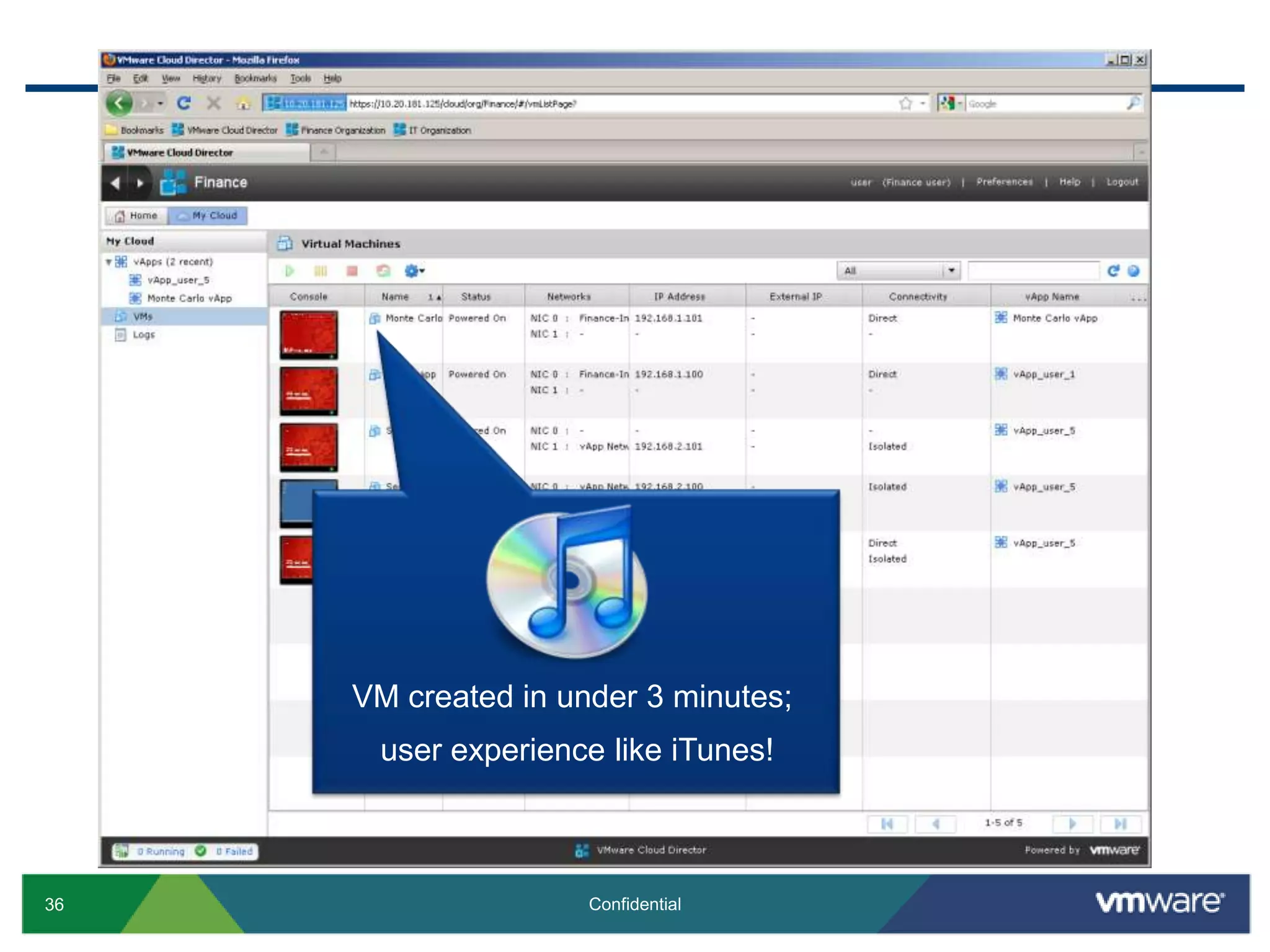Go to last page of results

click(1121, 824)
